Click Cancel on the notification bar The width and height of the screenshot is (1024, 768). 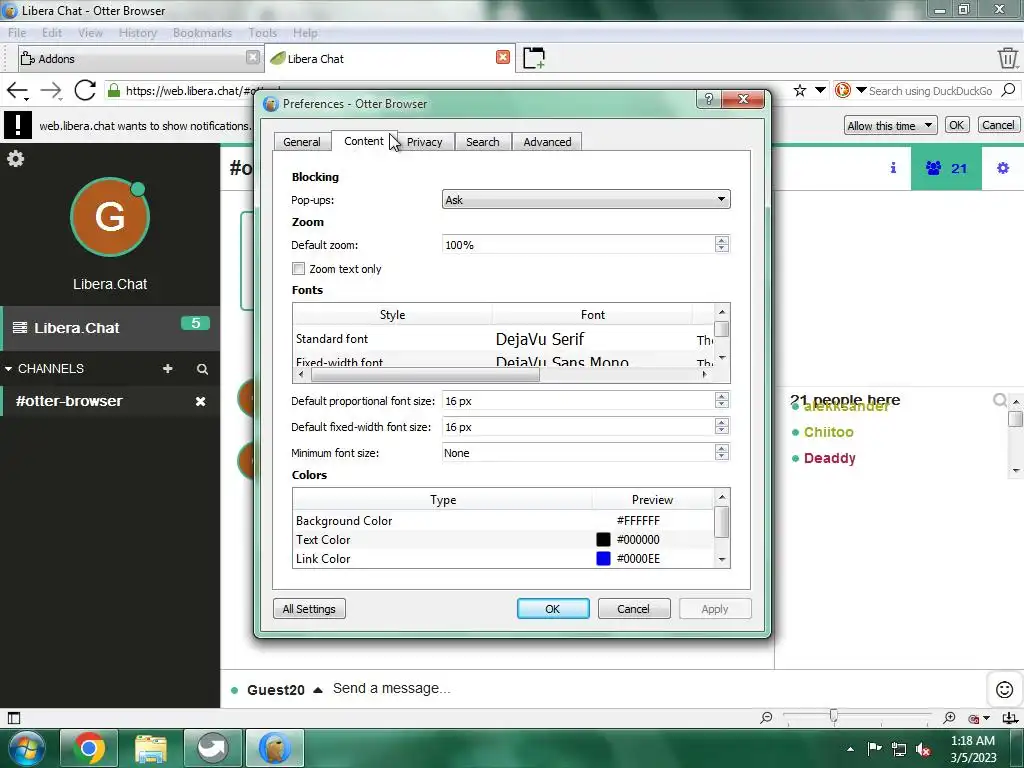(998, 125)
